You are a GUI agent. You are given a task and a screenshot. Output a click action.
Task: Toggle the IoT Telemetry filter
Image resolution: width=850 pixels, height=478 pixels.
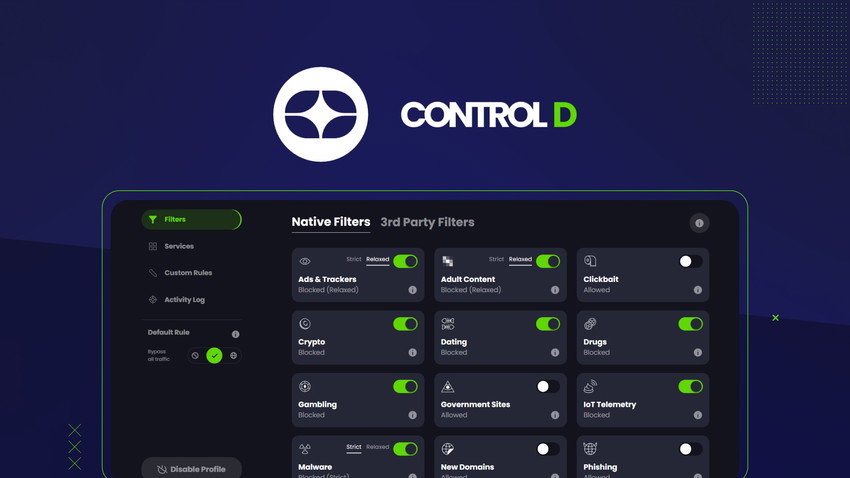click(690, 386)
